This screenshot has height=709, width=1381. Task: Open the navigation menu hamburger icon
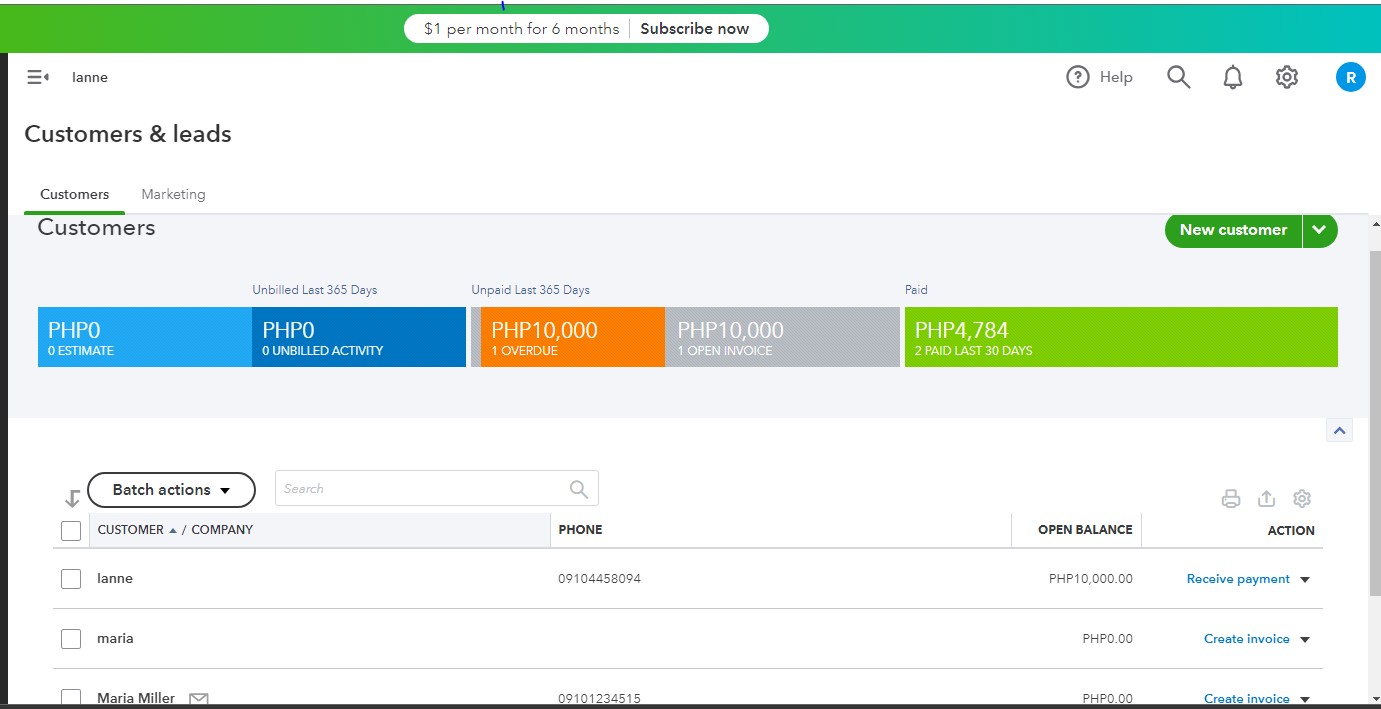pos(37,77)
